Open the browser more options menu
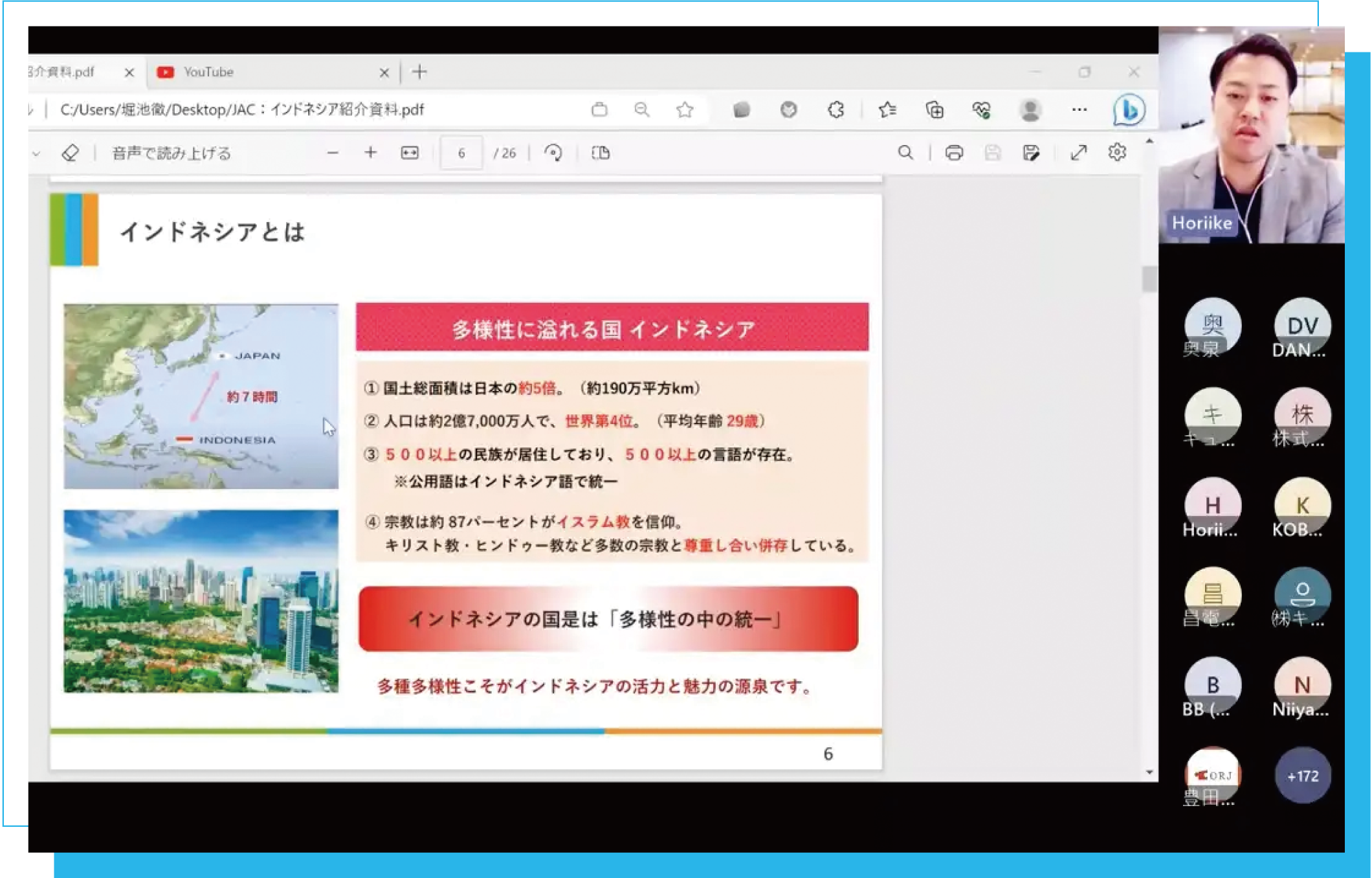This screenshot has width=1372, height=878. point(1078,110)
